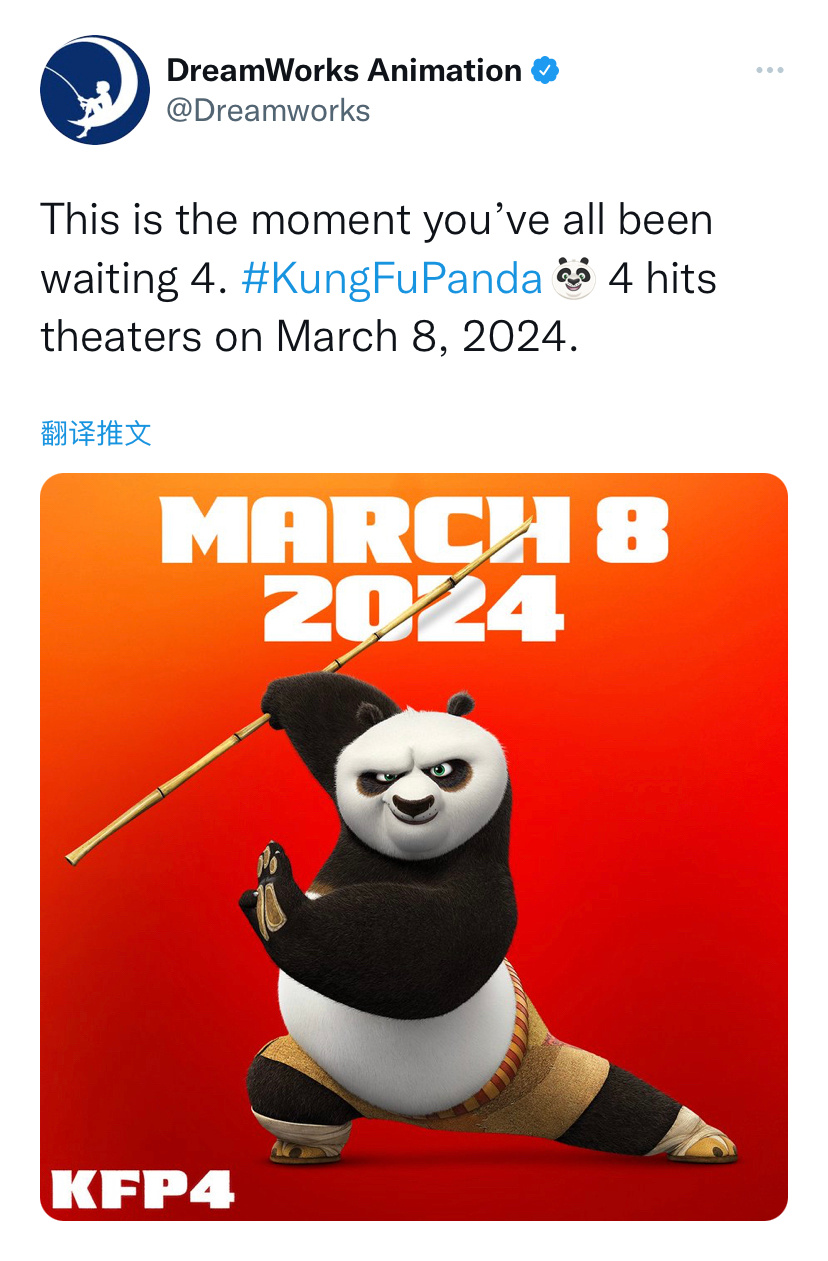Screen dimensions: 828x1261
Task: Click the MARCH 8 headline on the poster
Action: tap(414, 532)
